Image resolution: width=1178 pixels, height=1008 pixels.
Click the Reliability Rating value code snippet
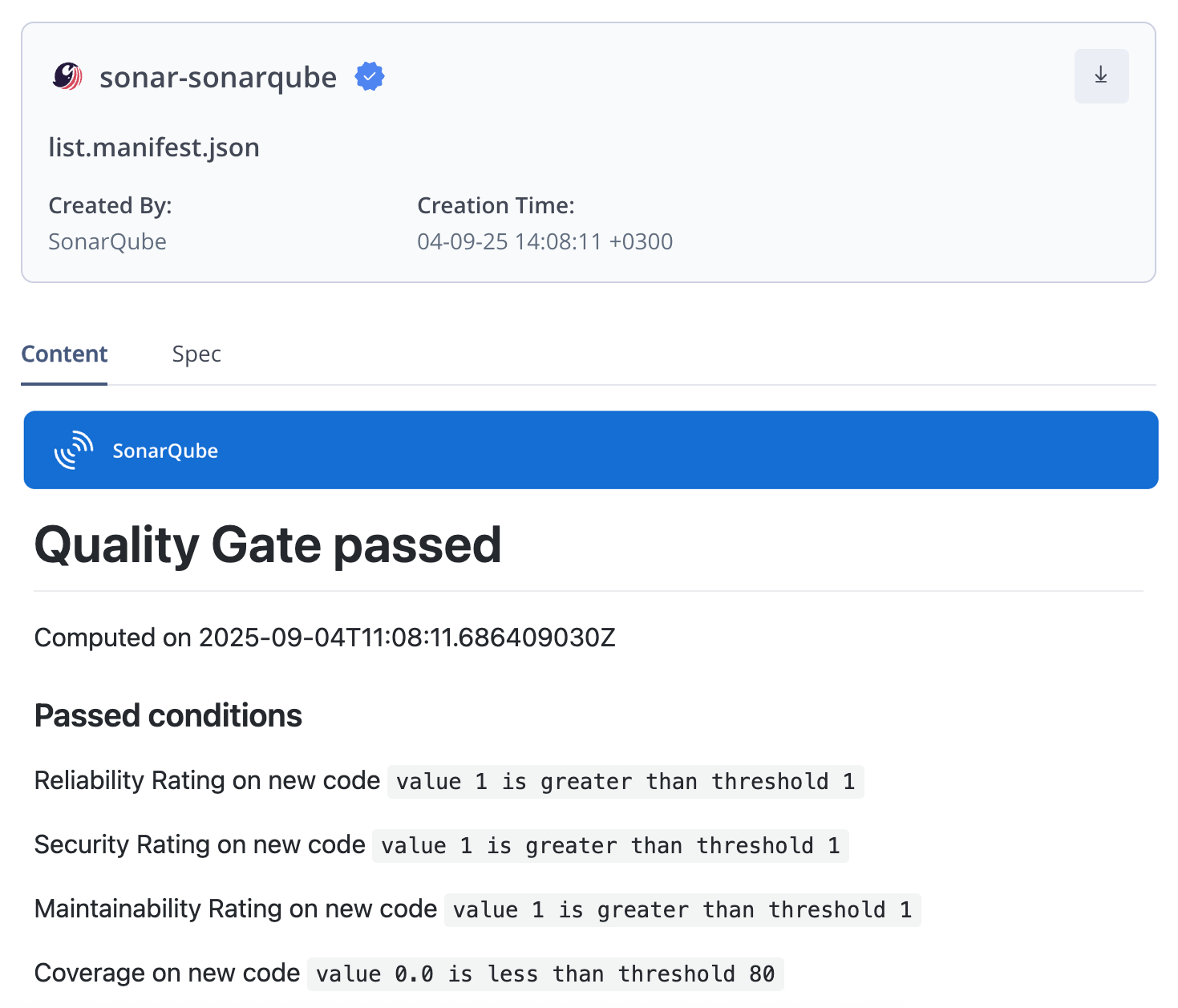(x=625, y=781)
